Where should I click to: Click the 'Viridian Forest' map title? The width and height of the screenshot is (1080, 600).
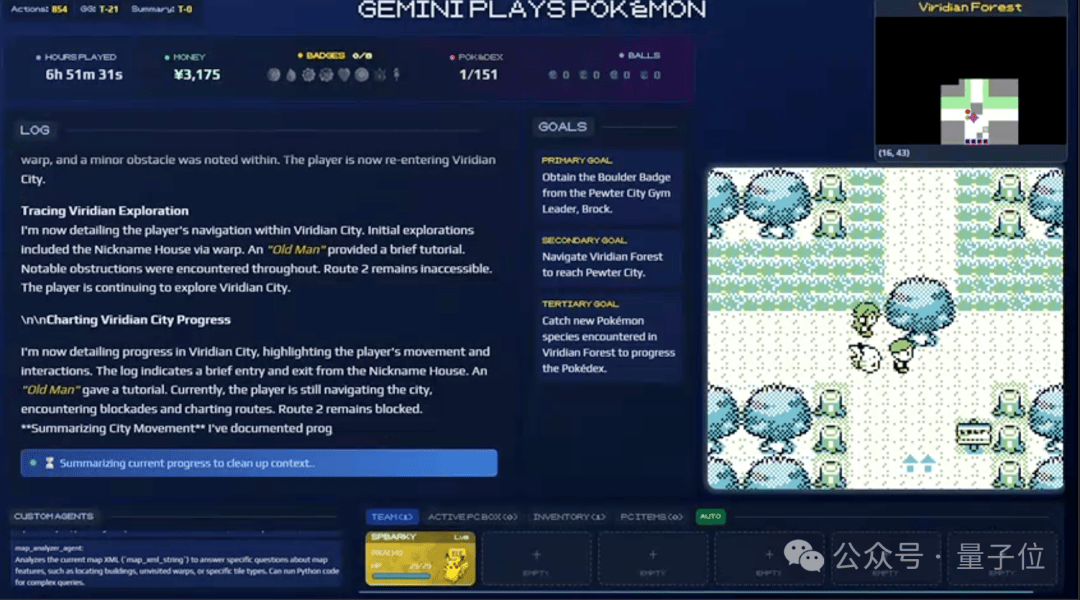pos(970,7)
